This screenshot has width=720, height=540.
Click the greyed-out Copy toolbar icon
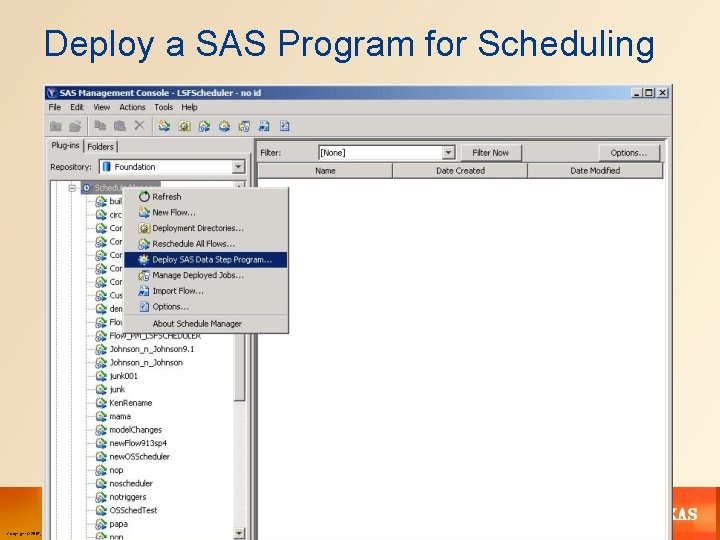tap(100, 125)
